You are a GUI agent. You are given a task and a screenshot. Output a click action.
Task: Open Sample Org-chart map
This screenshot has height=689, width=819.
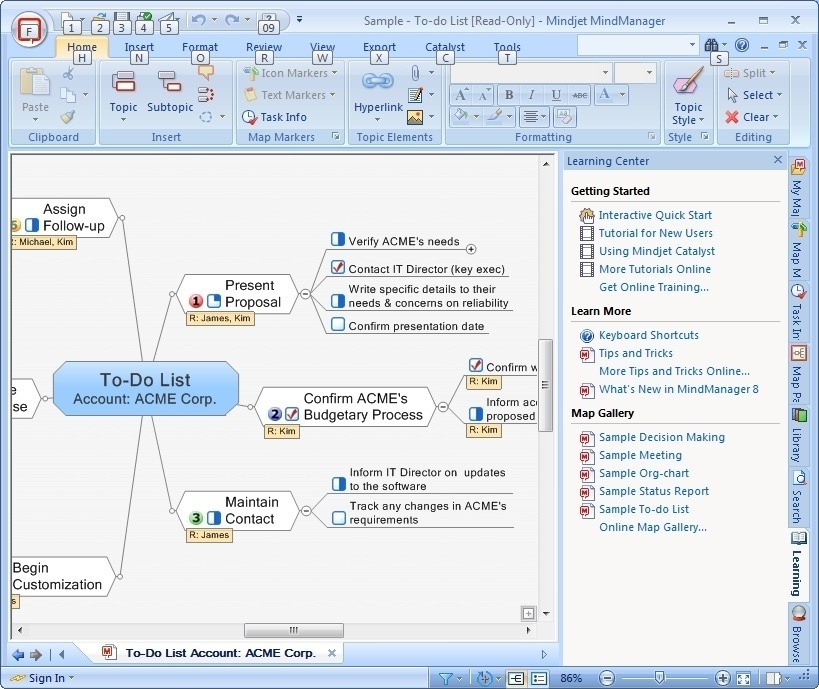pyautogui.click(x=644, y=473)
